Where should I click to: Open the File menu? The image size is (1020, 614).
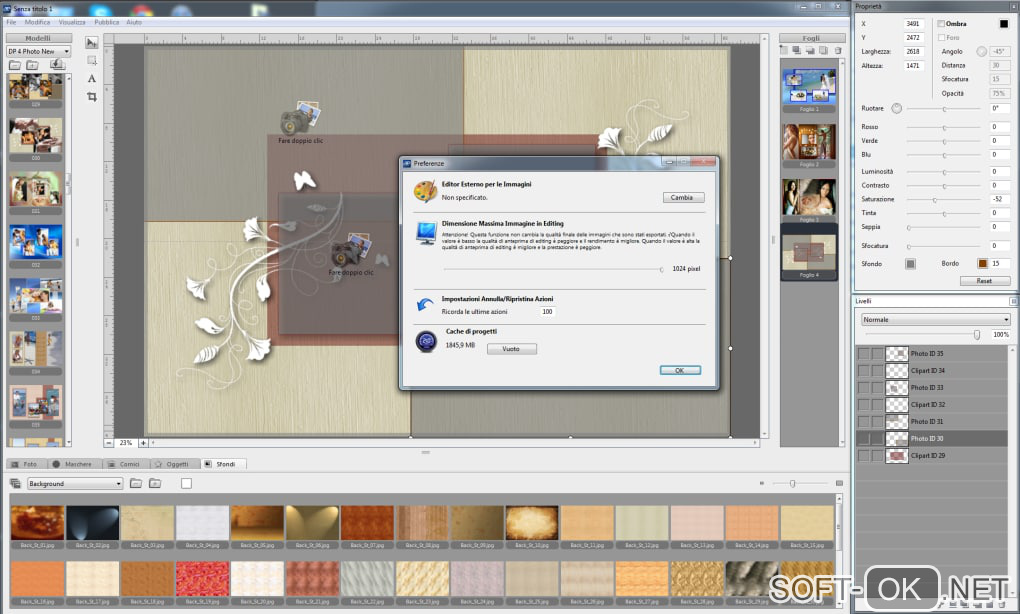pyautogui.click(x=11, y=22)
